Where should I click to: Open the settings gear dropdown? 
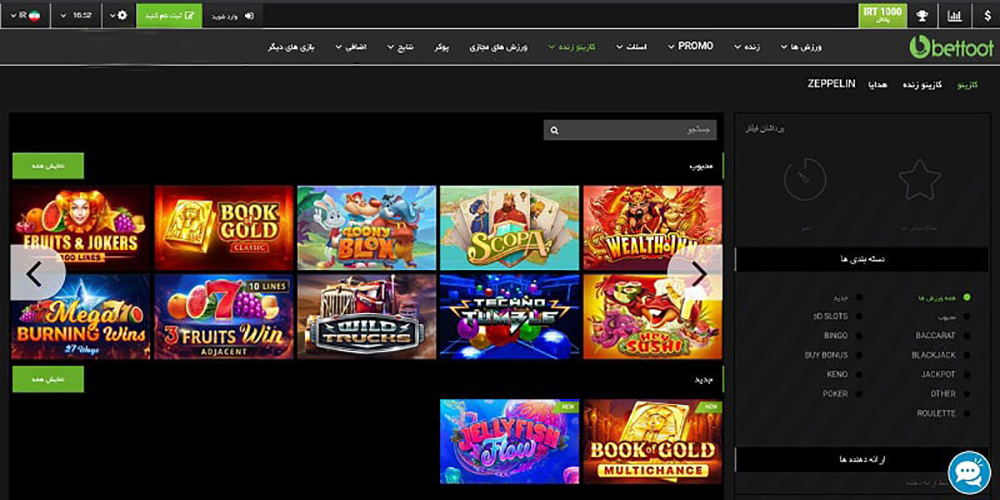tap(118, 16)
